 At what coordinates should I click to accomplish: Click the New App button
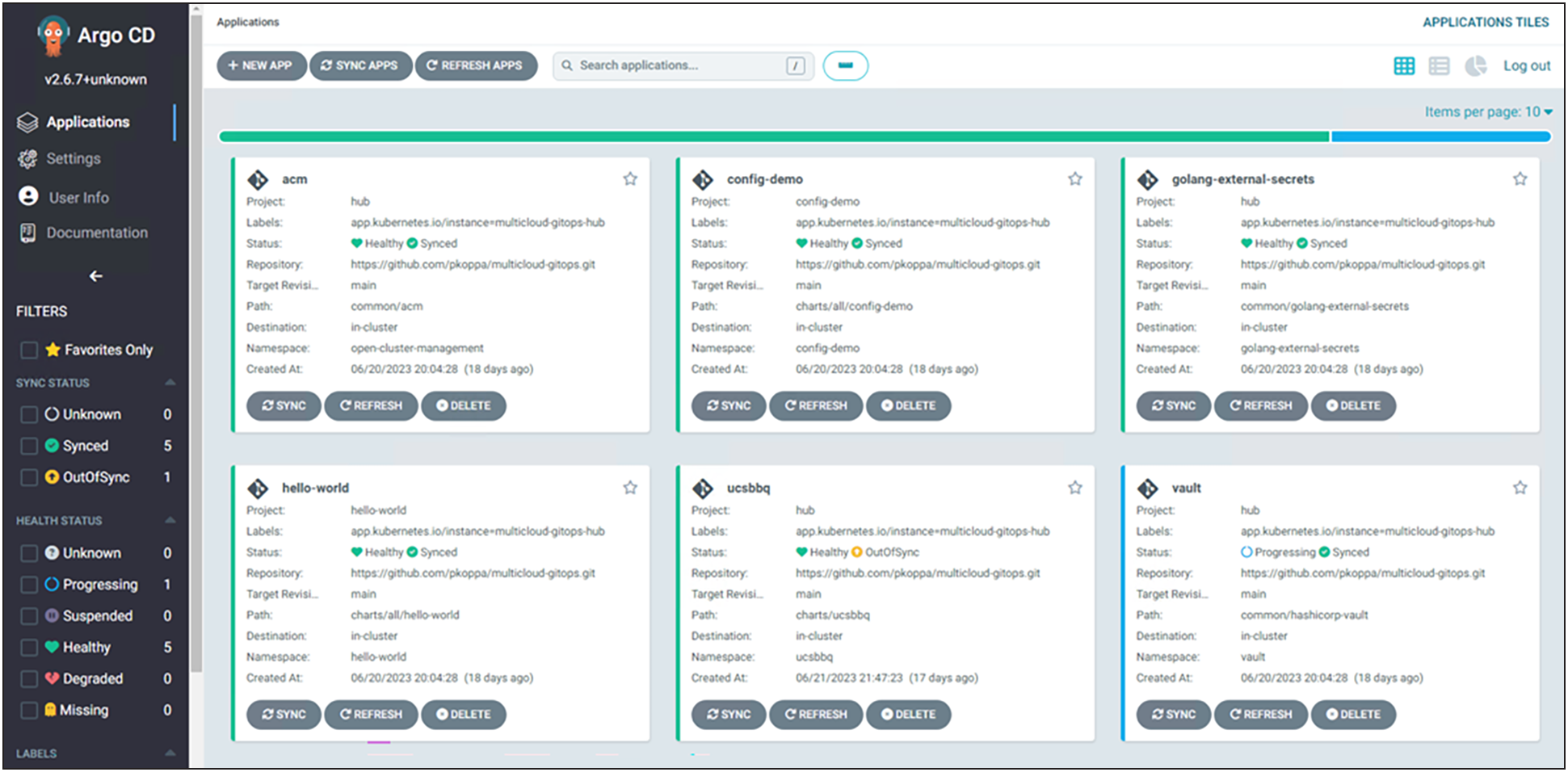coord(262,65)
